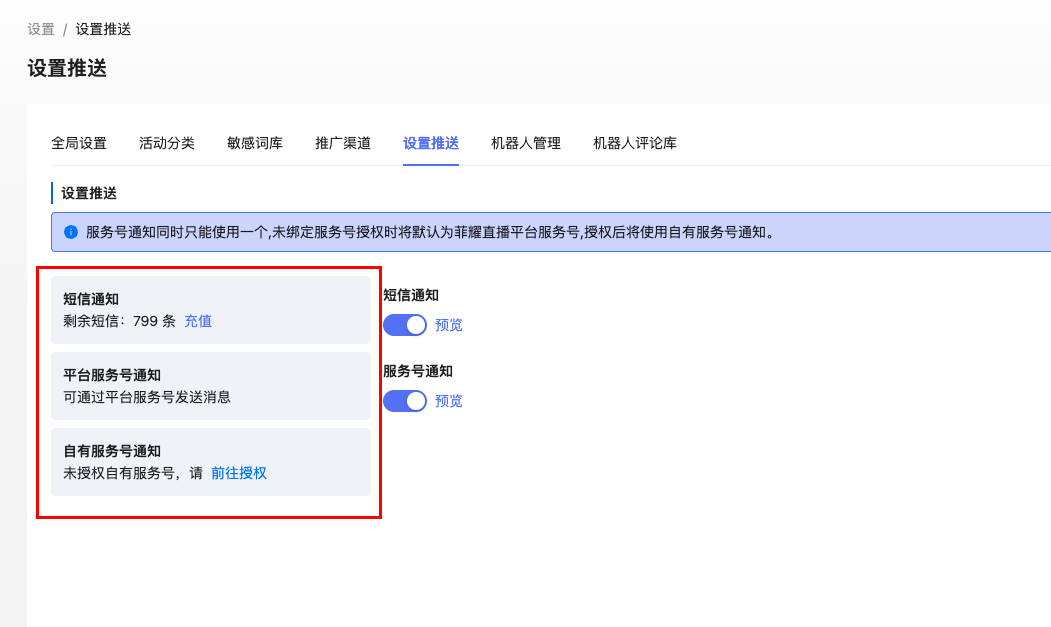Preview the 短信通知 message

[449, 325]
